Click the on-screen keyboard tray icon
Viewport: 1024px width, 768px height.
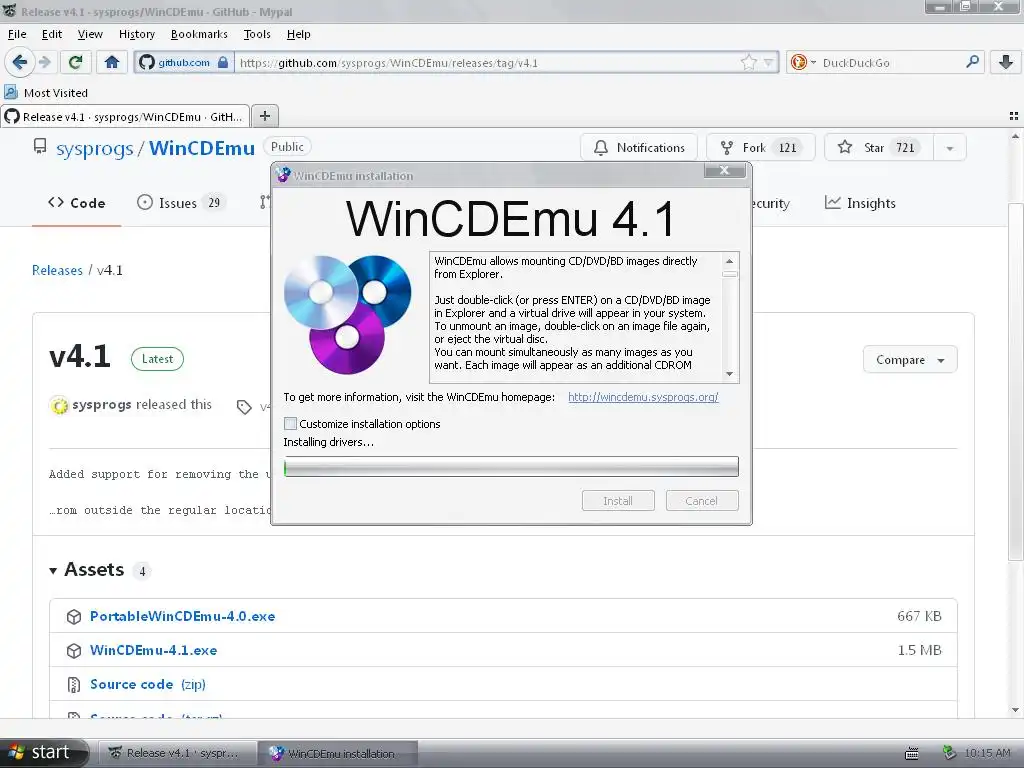(912, 754)
